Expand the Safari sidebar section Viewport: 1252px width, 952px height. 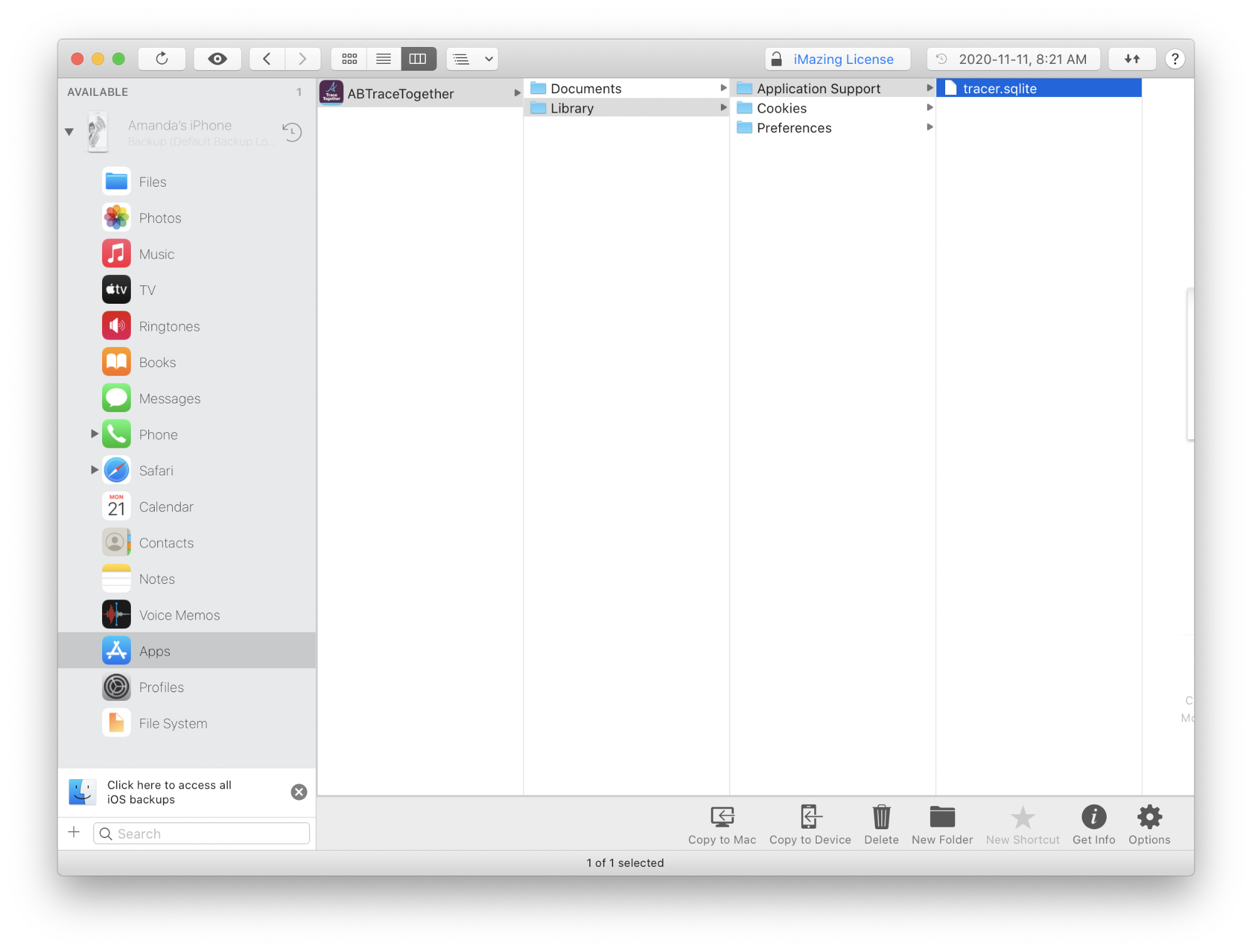tap(94, 470)
